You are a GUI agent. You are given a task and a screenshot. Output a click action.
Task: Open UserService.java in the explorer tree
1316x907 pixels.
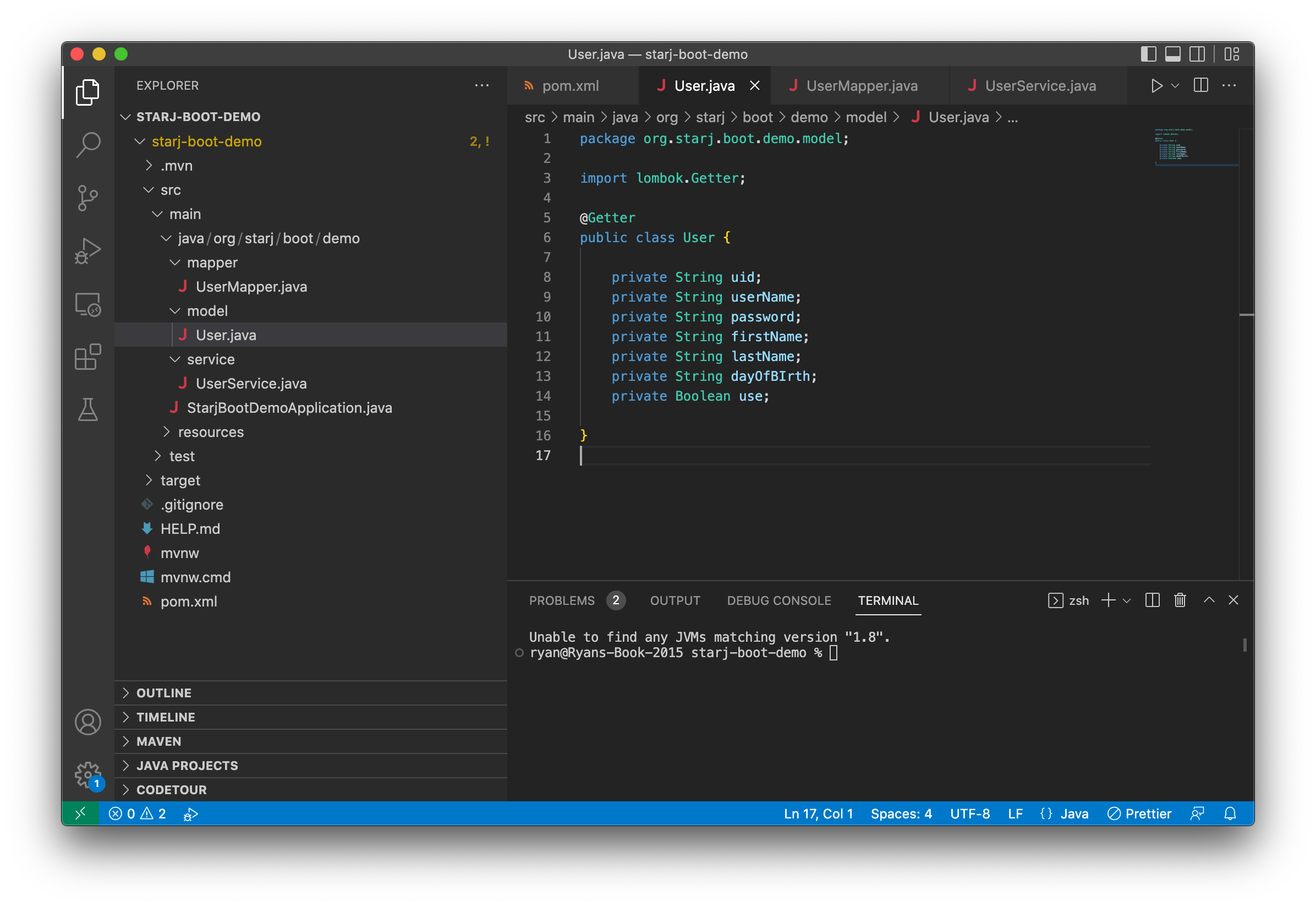(250, 384)
